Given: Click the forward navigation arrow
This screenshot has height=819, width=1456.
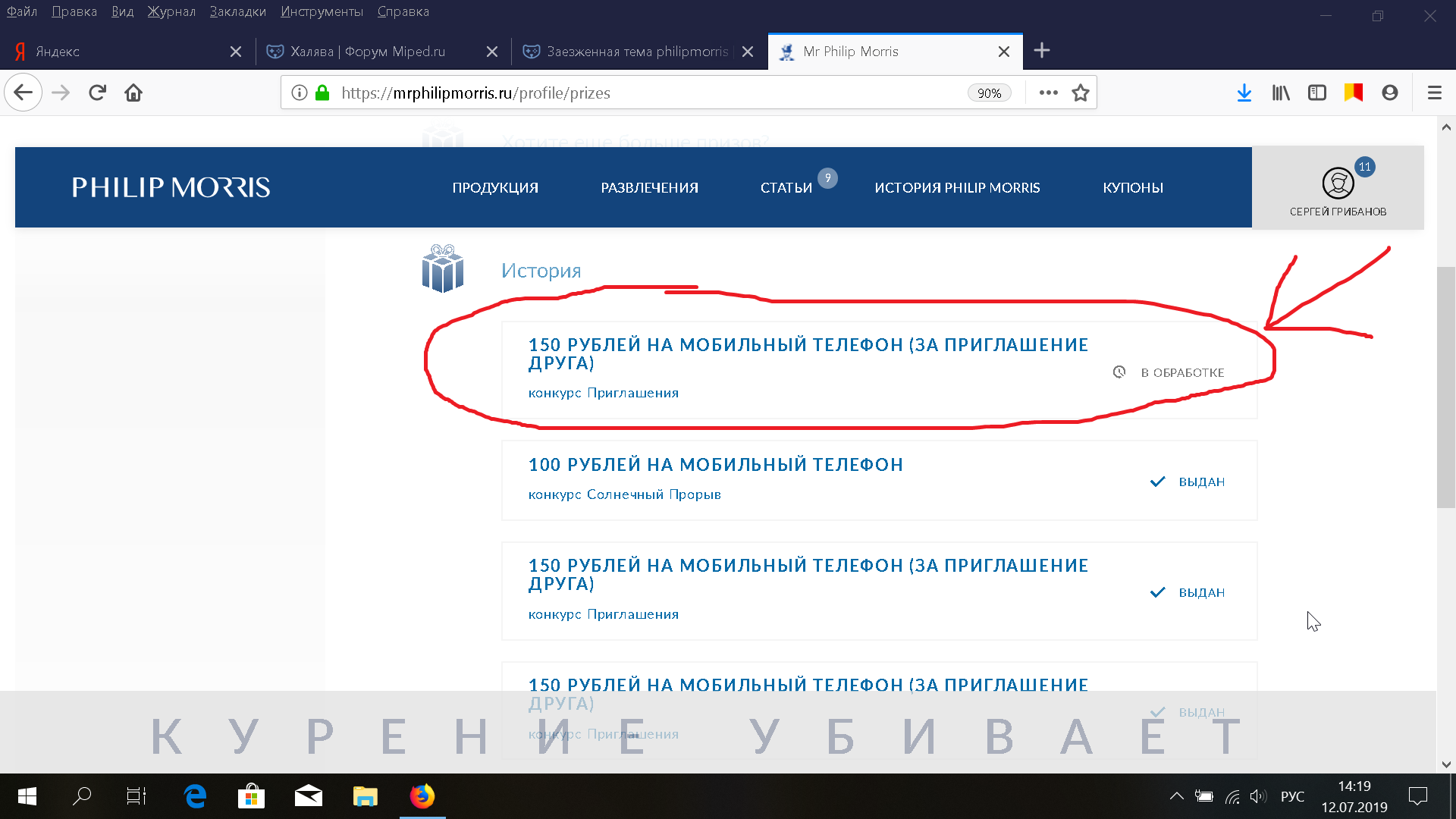Looking at the screenshot, I should pyautogui.click(x=61, y=93).
